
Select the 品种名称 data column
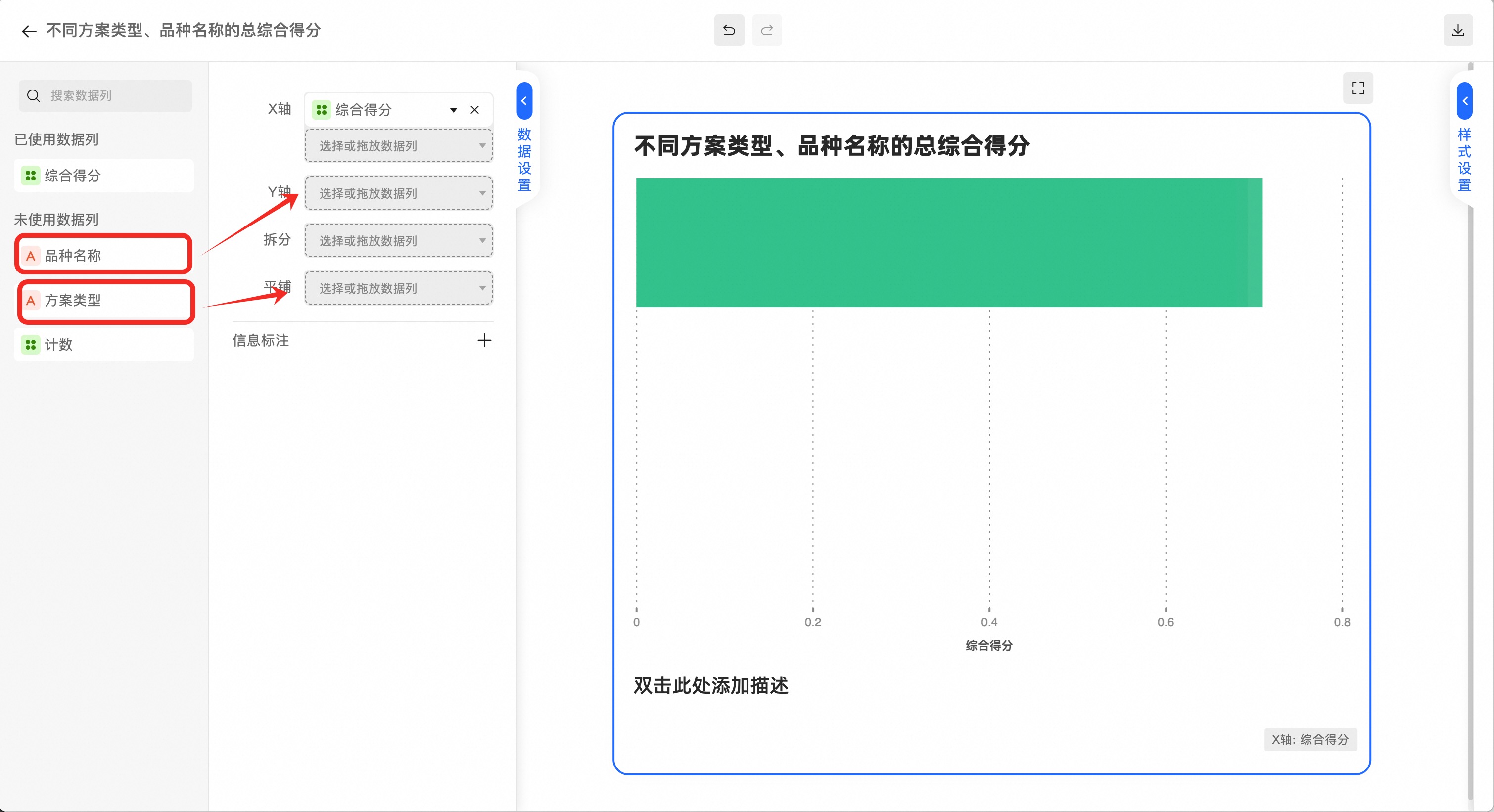103,255
